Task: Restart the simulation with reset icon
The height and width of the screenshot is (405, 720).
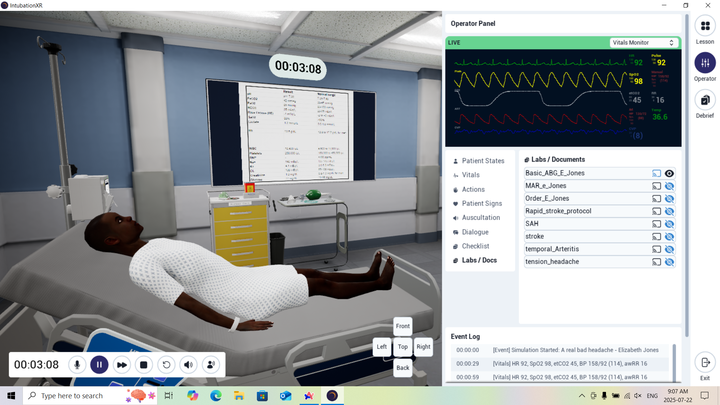Action: [166, 365]
